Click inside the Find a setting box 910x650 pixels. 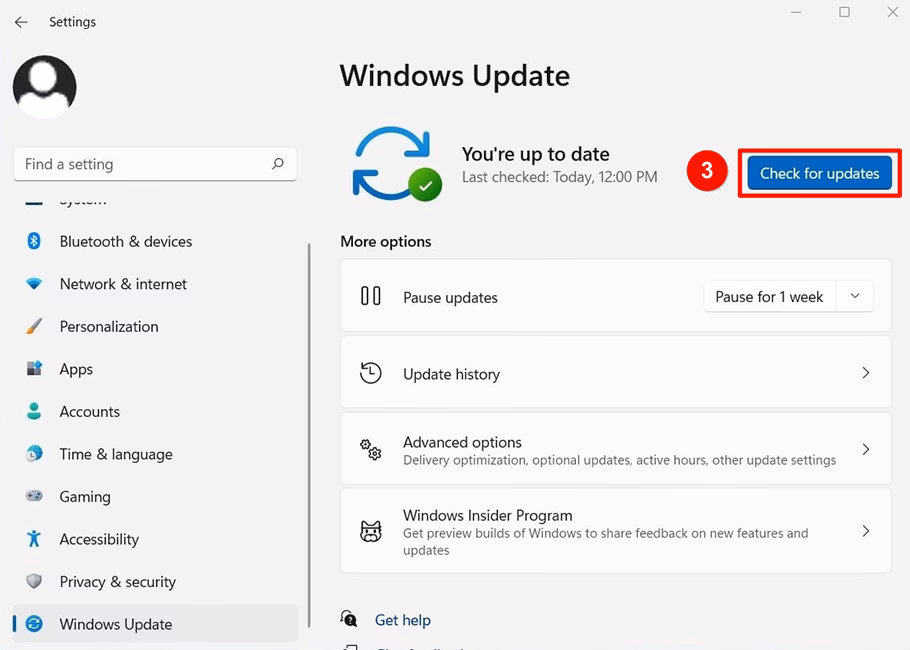(x=140, y=163)
